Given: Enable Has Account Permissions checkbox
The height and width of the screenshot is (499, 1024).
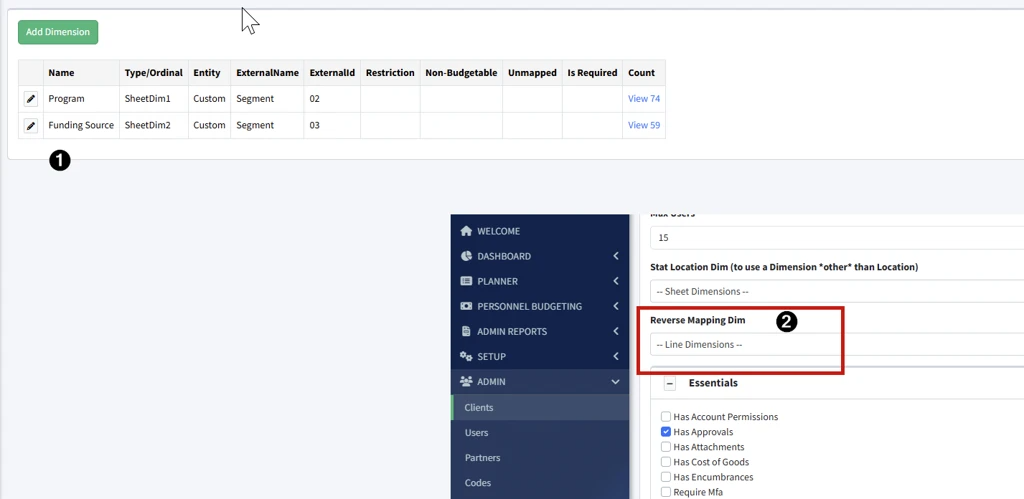Looking at the screenshot, I should [x=665, y=417].
